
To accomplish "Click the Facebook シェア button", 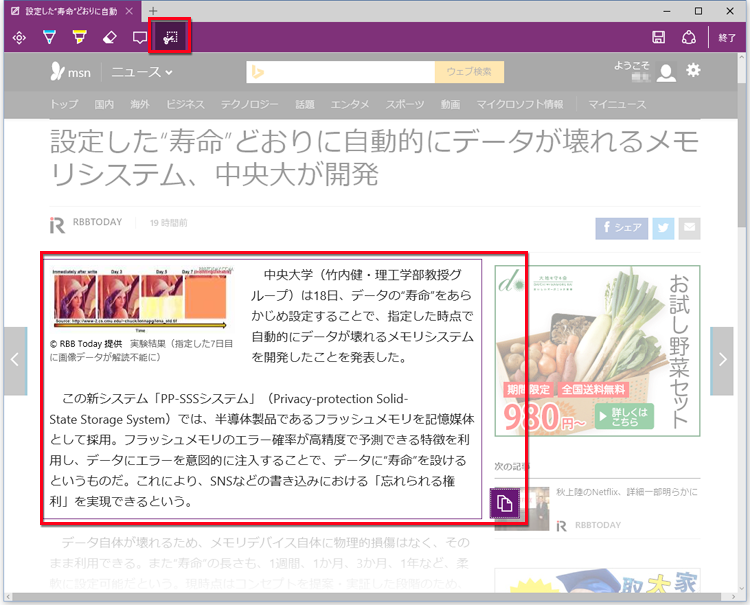I will click(x=621, y=228).
